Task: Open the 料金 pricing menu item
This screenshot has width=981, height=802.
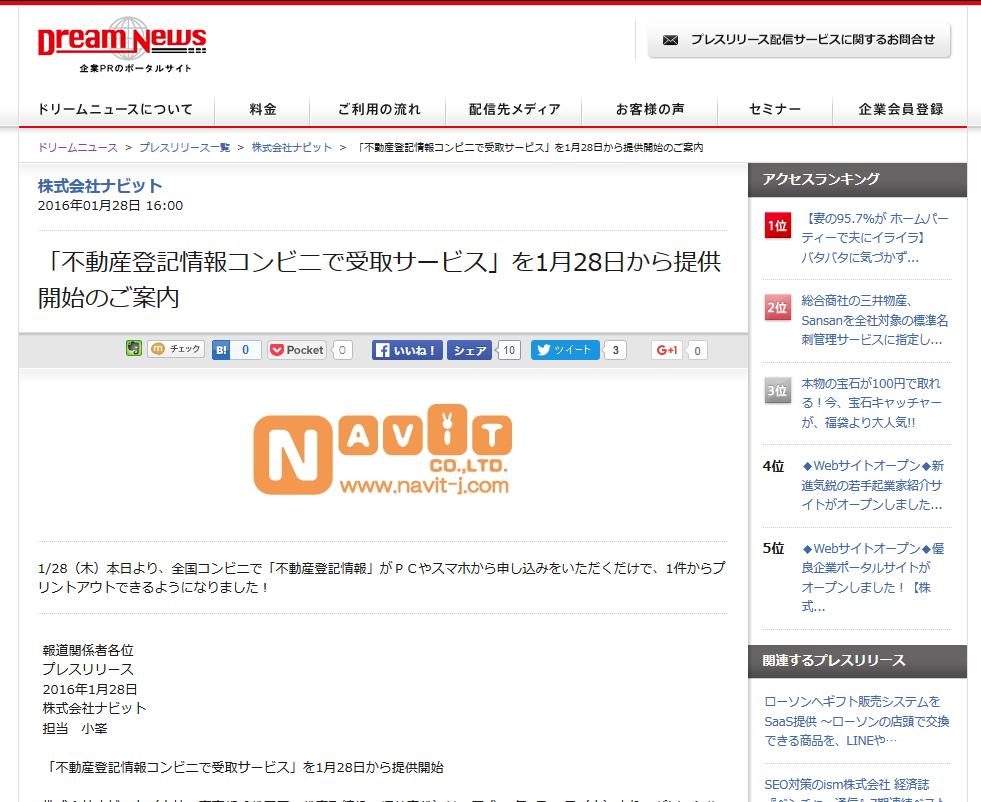Action: coord(263,109)
